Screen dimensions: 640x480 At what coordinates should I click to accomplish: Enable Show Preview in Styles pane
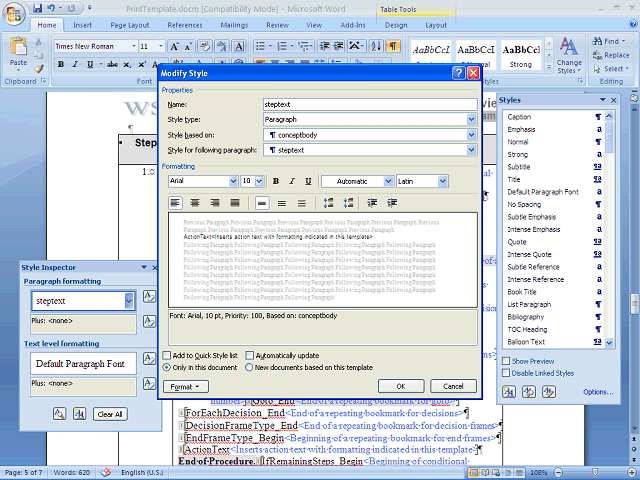click(x=506, y=361)
